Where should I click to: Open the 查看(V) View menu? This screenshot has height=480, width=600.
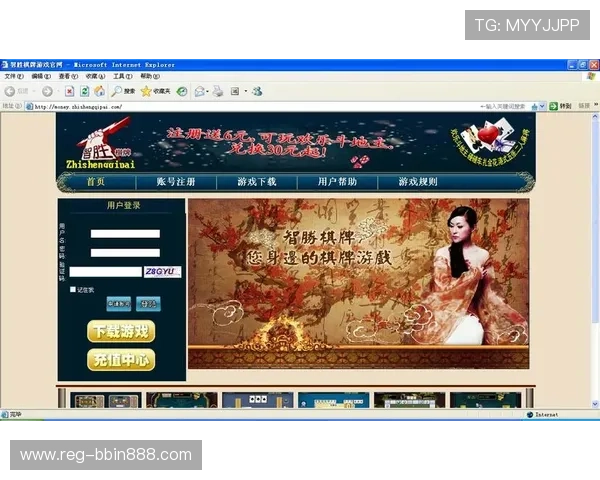(68, 76)
